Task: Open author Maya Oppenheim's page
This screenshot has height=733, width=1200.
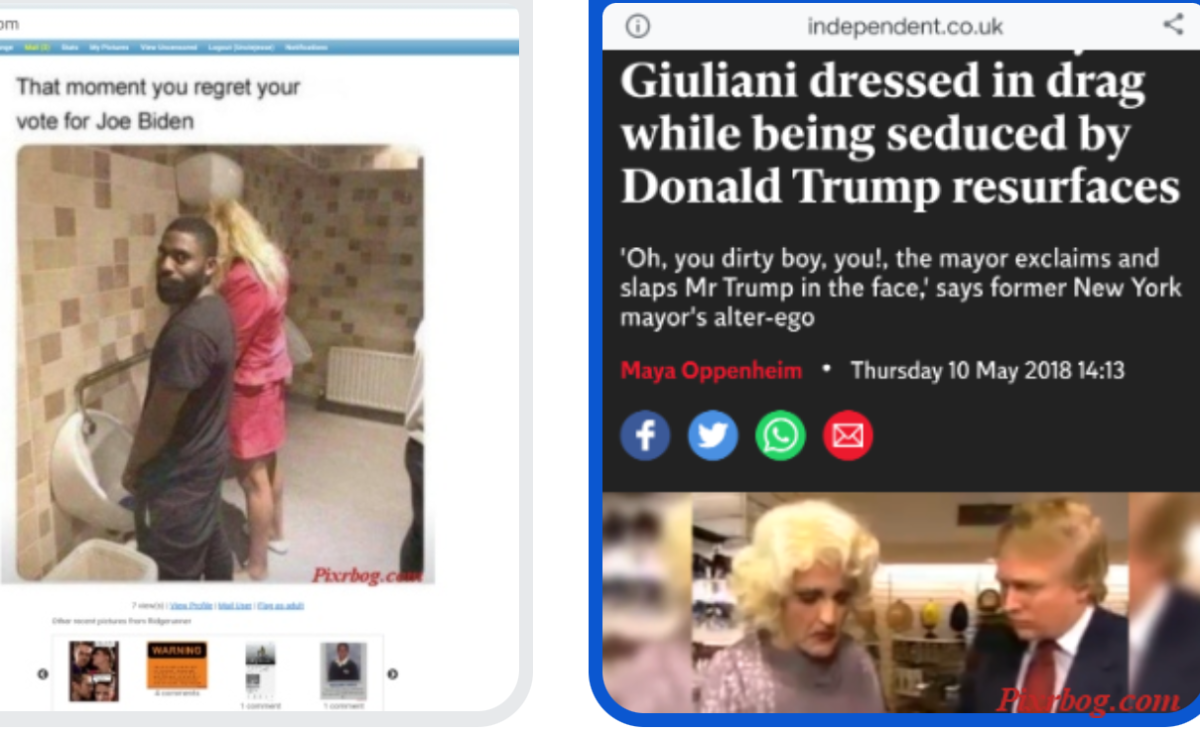Action: [x=711, y=371]
